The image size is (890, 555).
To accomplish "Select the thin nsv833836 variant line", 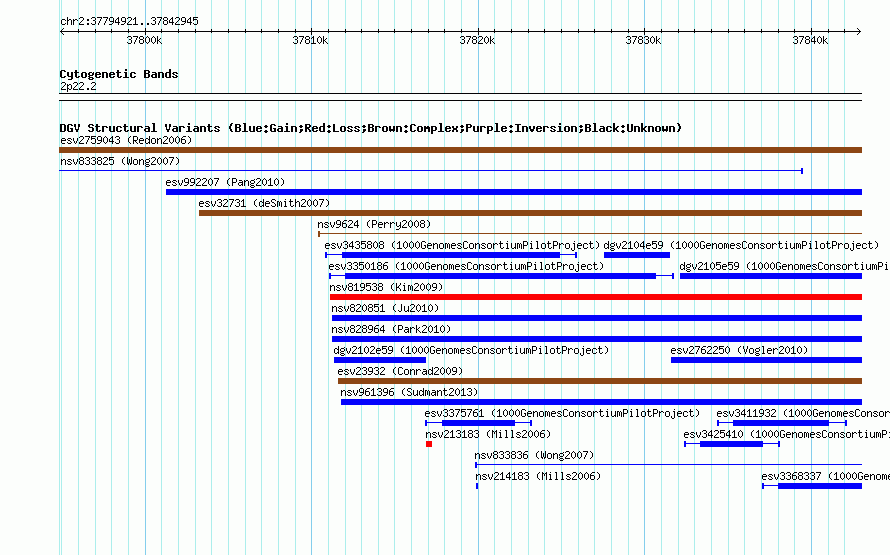I will (669, 465).
